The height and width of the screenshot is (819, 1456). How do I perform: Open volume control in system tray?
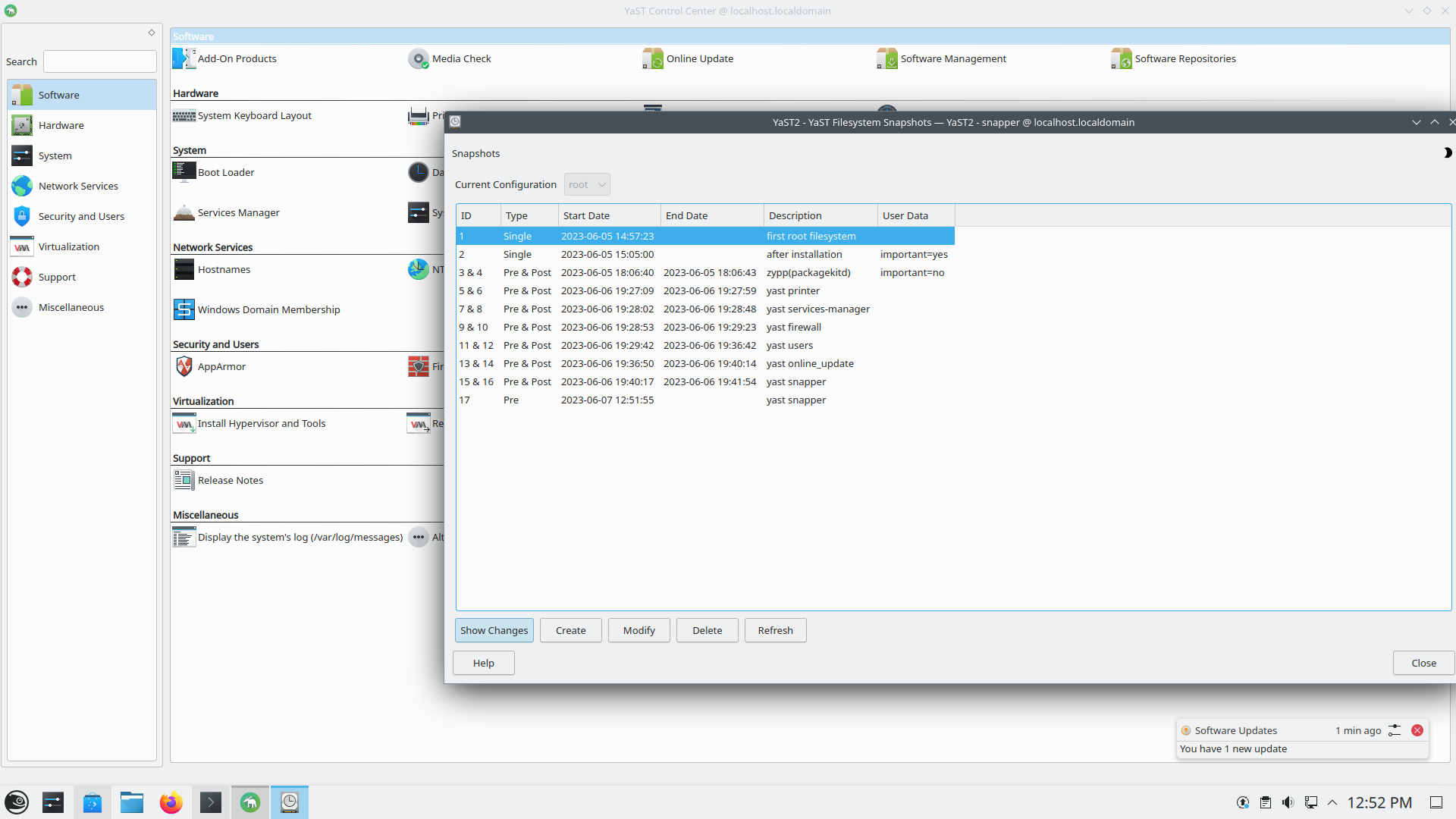(1288, 802)
